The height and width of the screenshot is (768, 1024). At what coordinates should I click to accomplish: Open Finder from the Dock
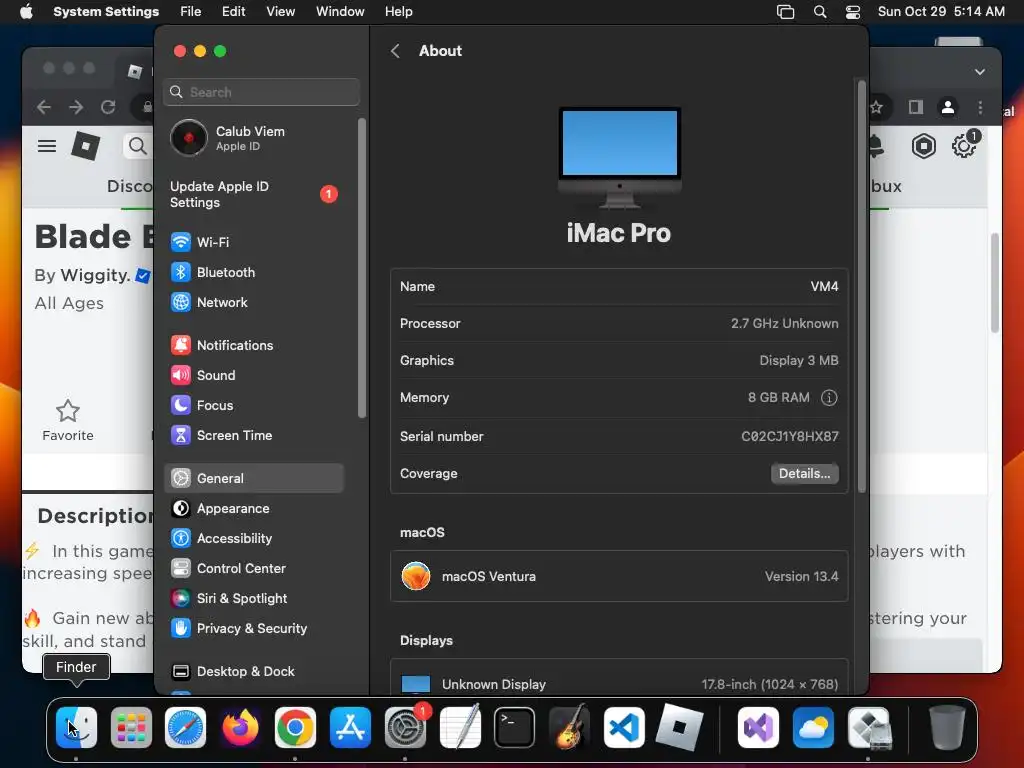[x=76, y=728]
